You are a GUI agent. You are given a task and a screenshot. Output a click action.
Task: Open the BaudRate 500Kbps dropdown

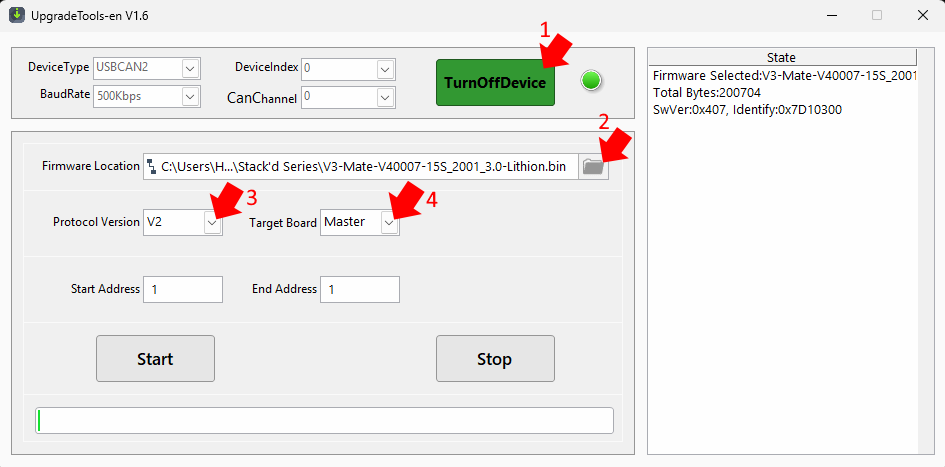(x=190, y=96)
